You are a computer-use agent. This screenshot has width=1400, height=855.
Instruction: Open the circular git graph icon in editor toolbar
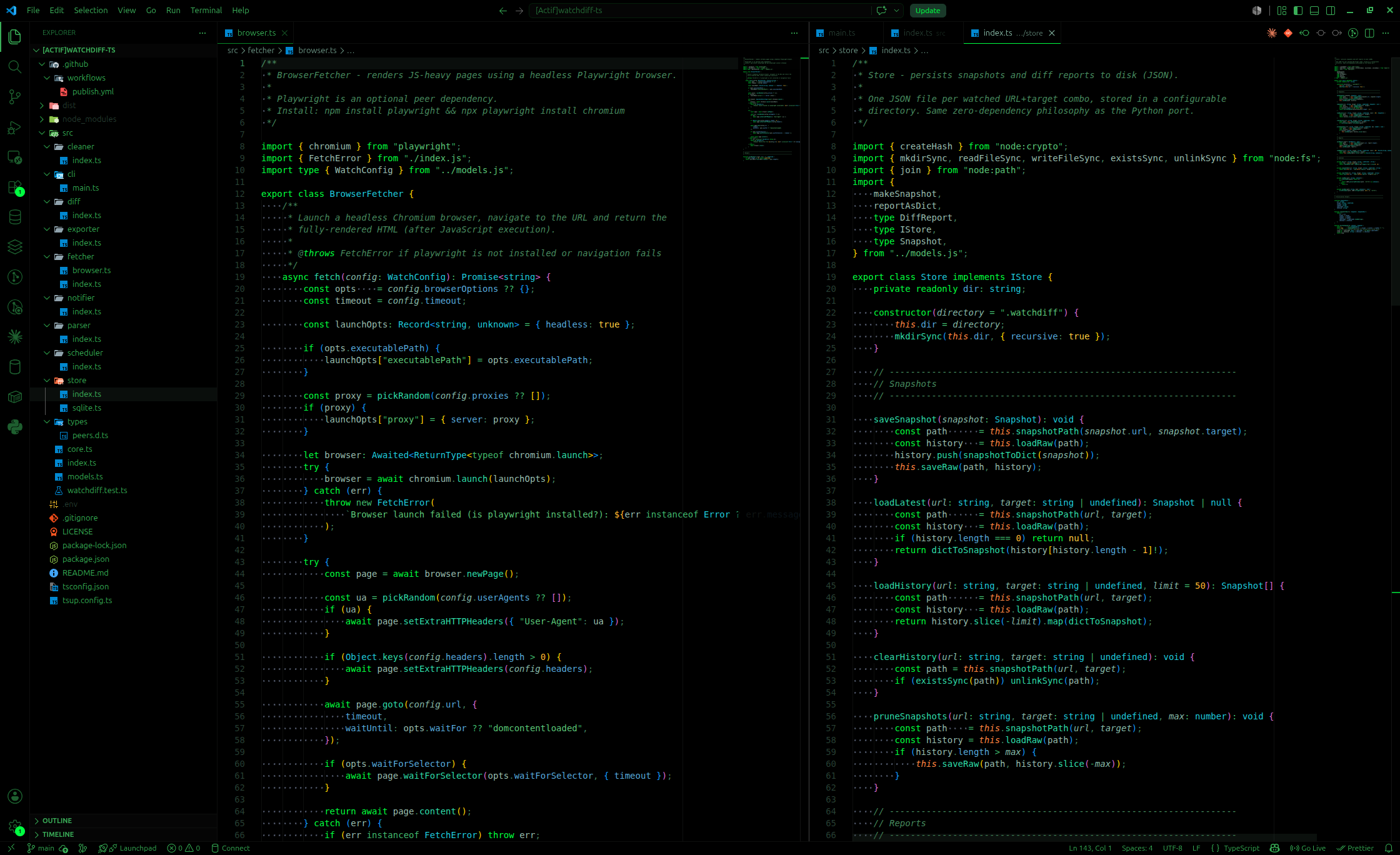[x=1353, y=33]
